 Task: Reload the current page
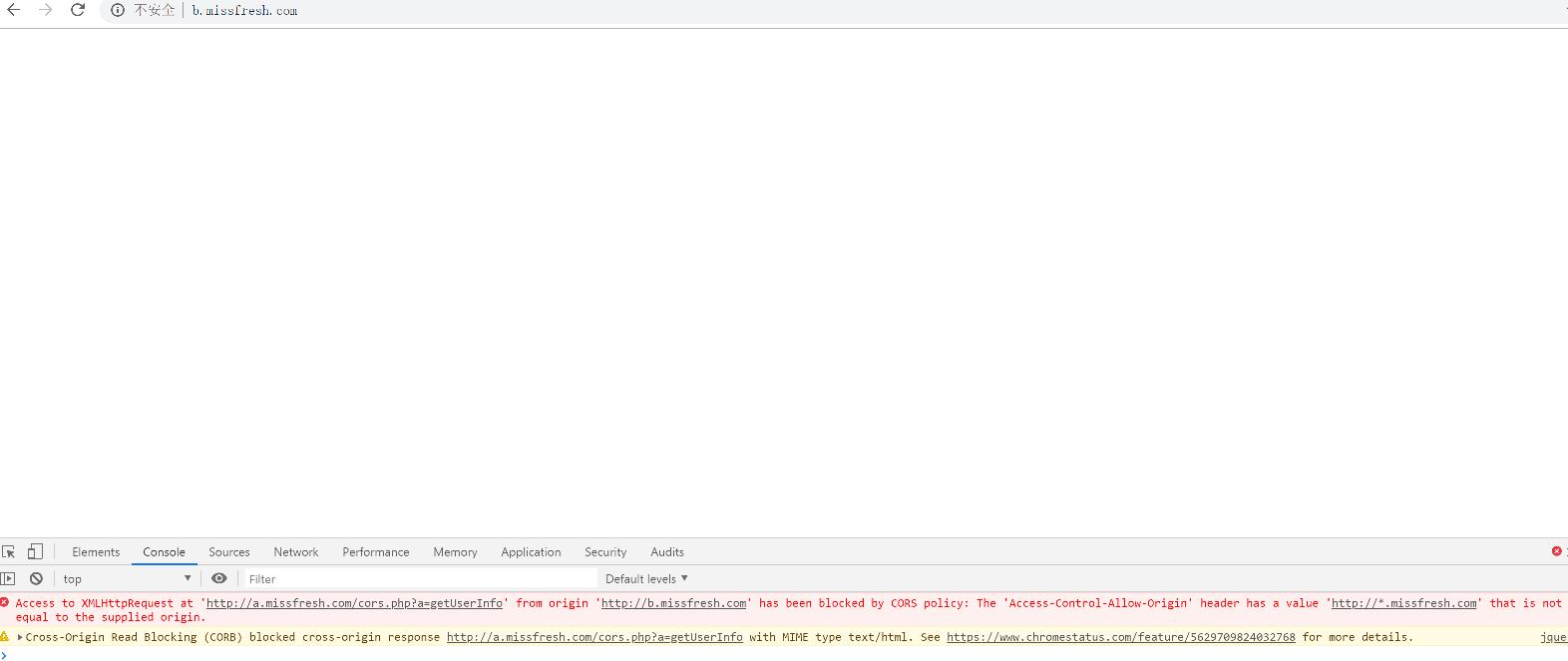pos(78,10)
